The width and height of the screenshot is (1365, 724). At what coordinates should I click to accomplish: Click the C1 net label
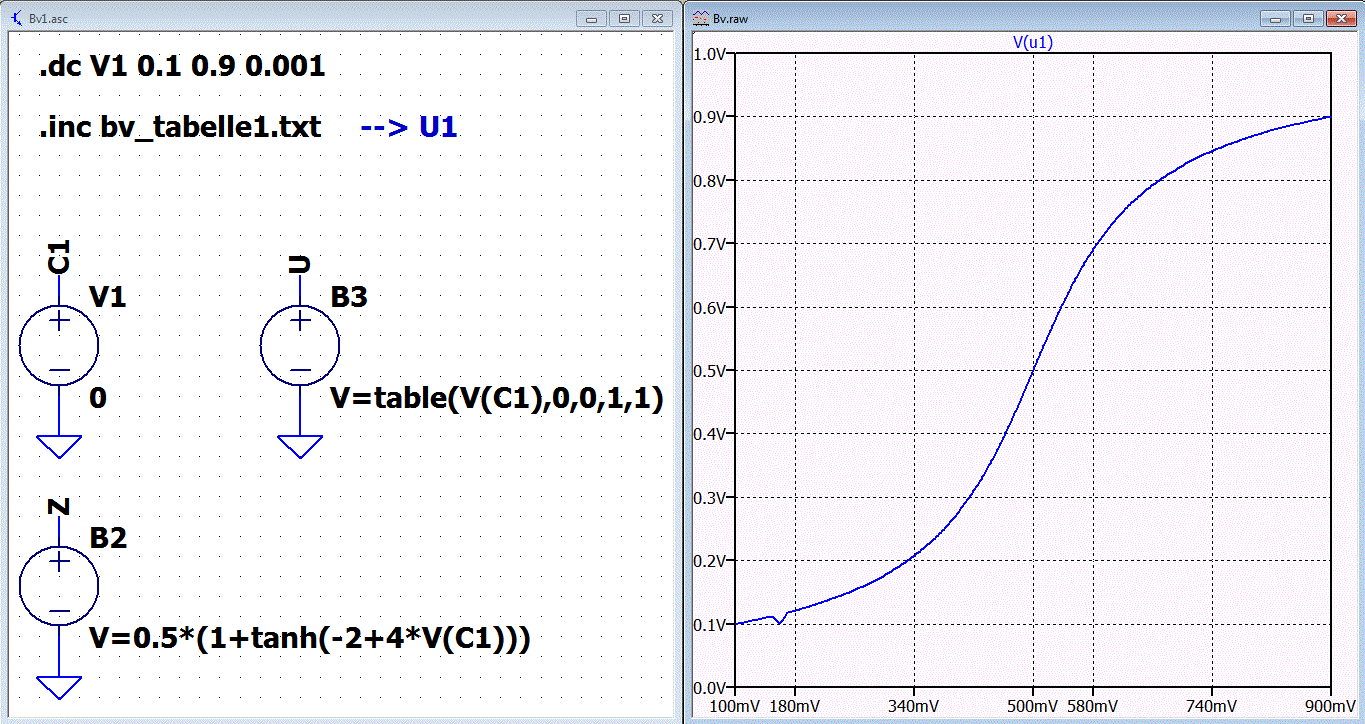click(x=59, y=257)
